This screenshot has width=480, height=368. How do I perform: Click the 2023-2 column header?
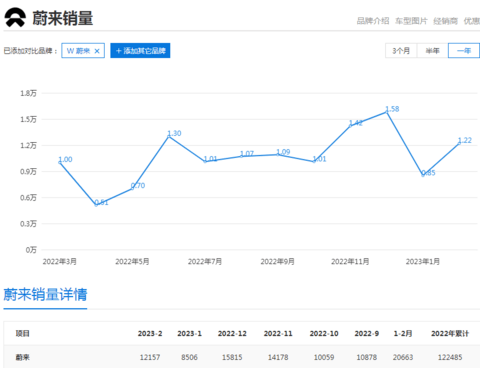(150, 333)
